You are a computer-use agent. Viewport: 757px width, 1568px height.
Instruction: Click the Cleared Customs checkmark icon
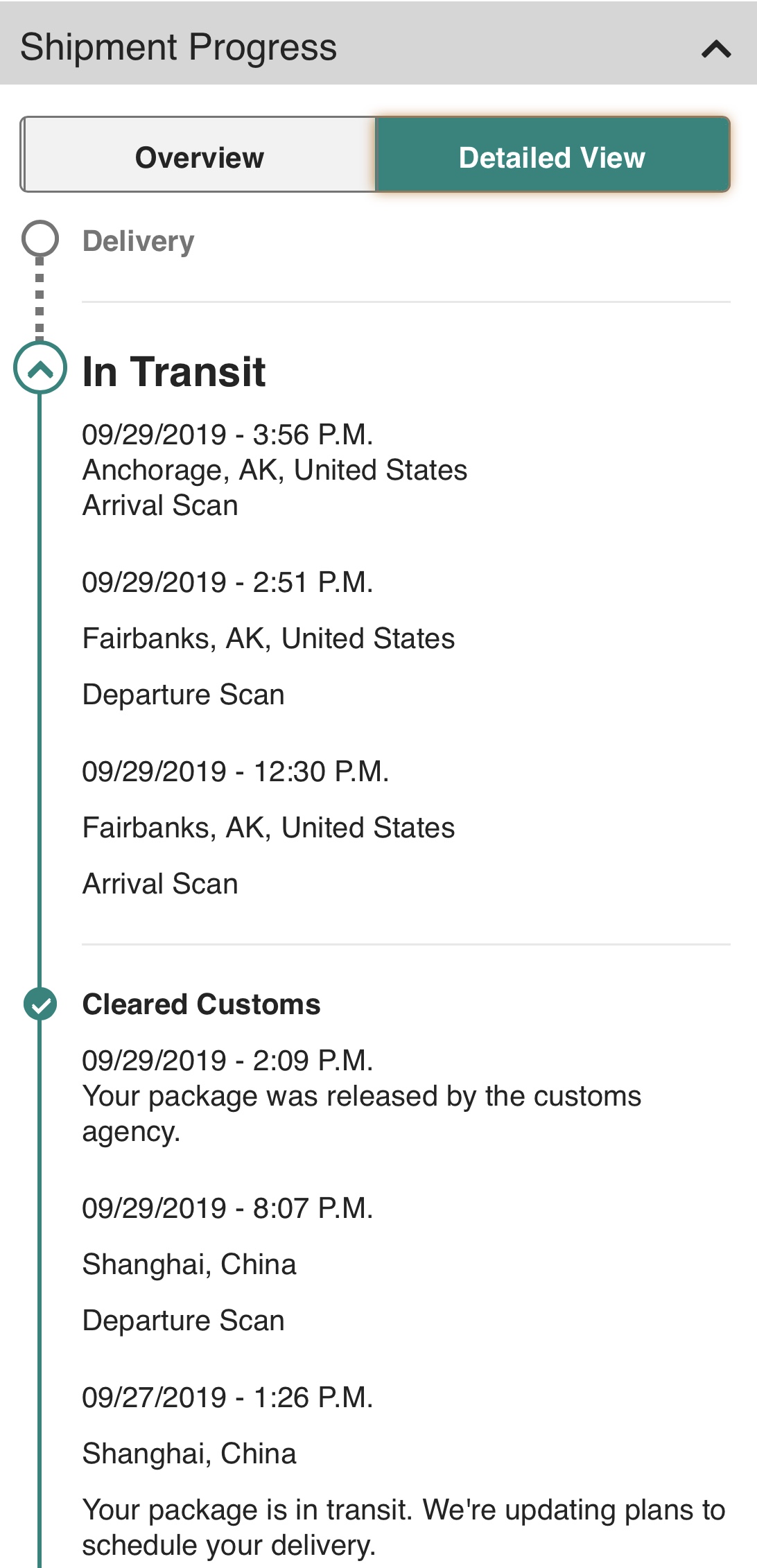40,1004
